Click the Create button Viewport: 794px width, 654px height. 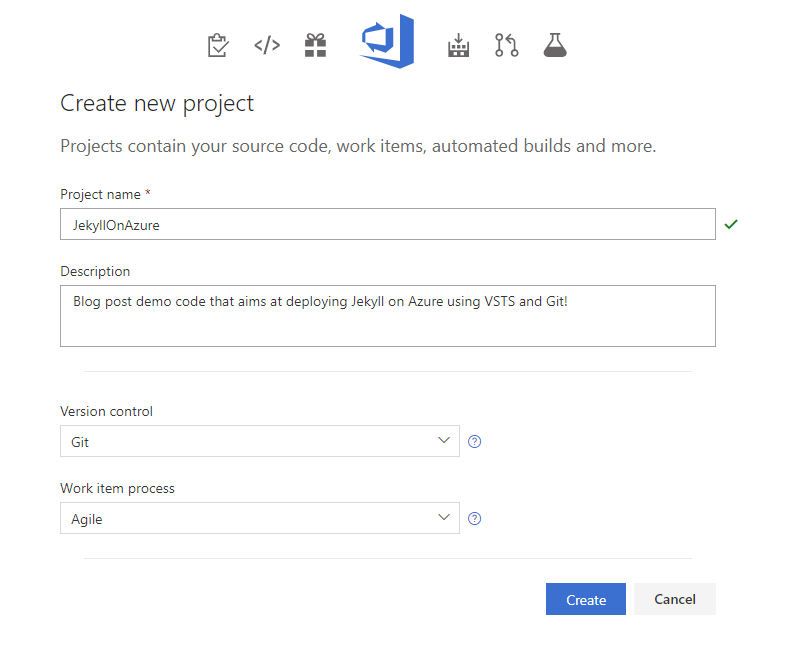[586, 599]
